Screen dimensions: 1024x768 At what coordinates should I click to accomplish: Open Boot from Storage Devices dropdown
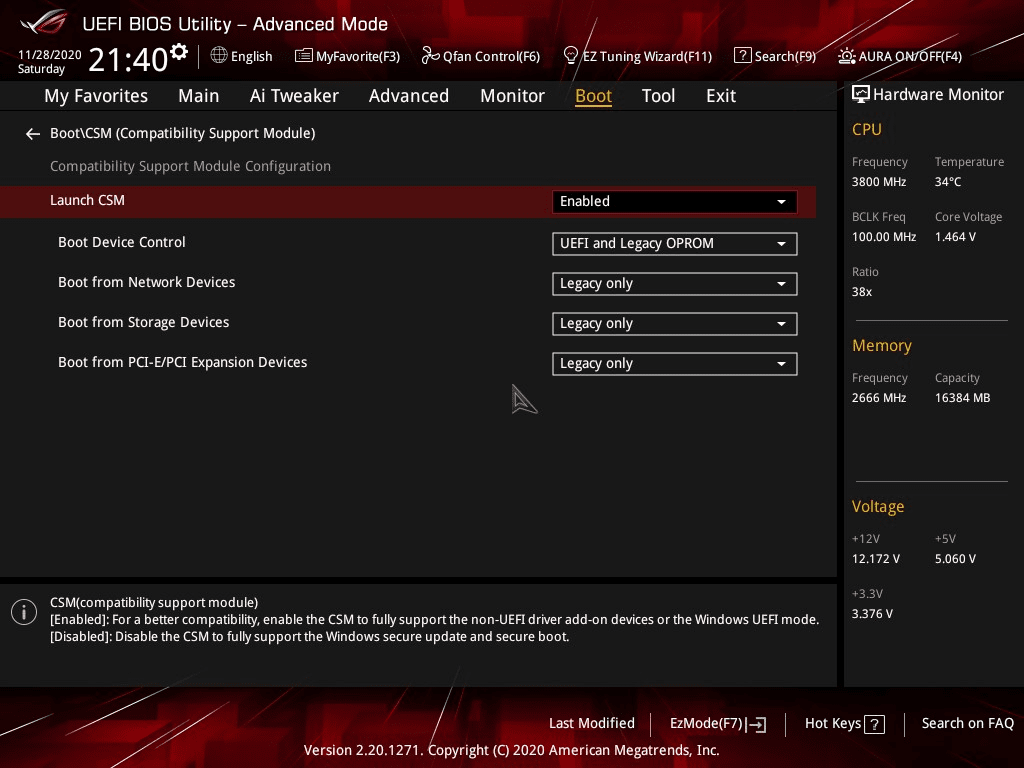click(675, 324)
